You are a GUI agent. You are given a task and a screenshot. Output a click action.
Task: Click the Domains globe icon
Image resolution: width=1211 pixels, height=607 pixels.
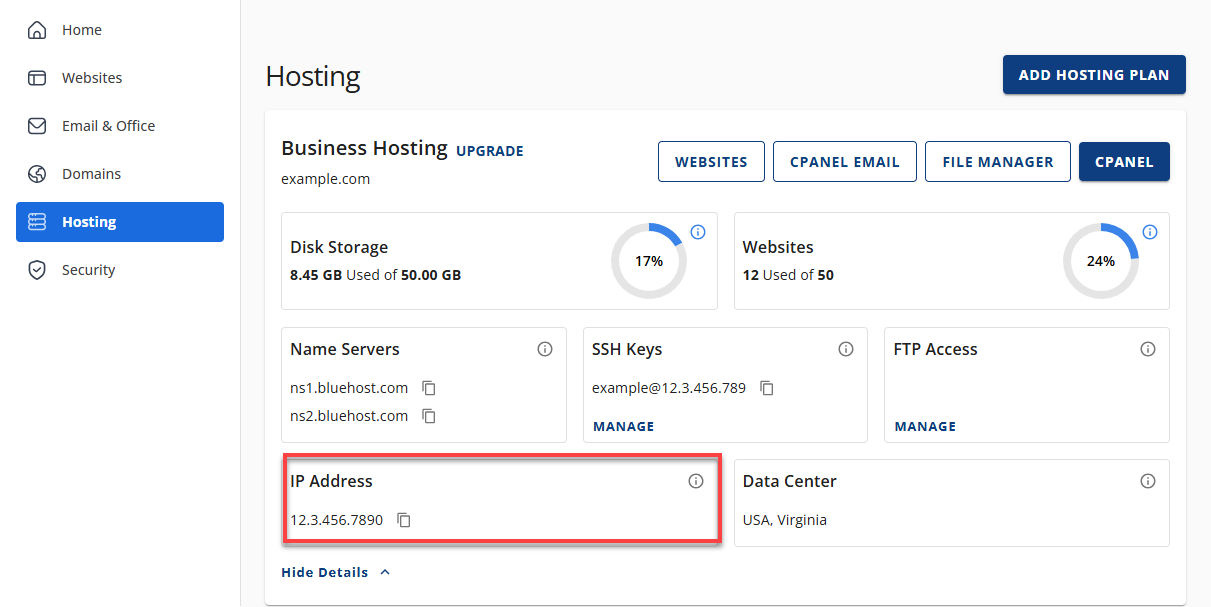tap(37, 173)
